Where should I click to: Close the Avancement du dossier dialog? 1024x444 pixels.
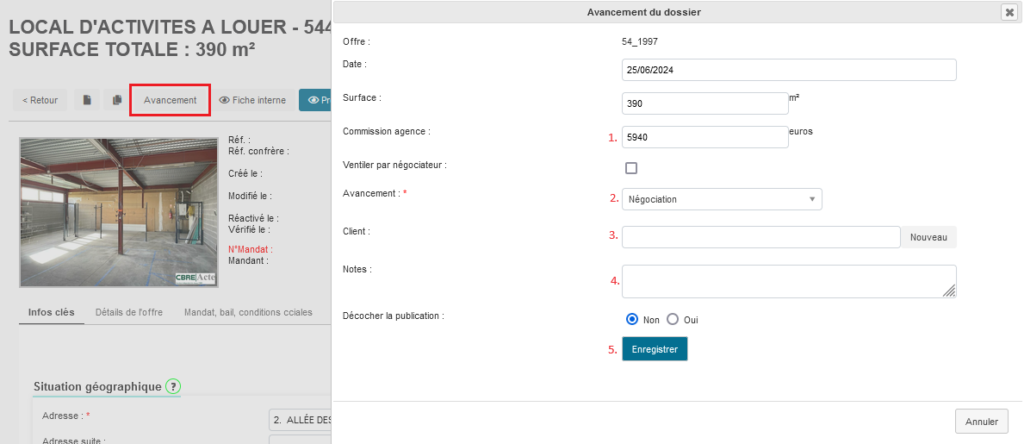pos(1008,12)
